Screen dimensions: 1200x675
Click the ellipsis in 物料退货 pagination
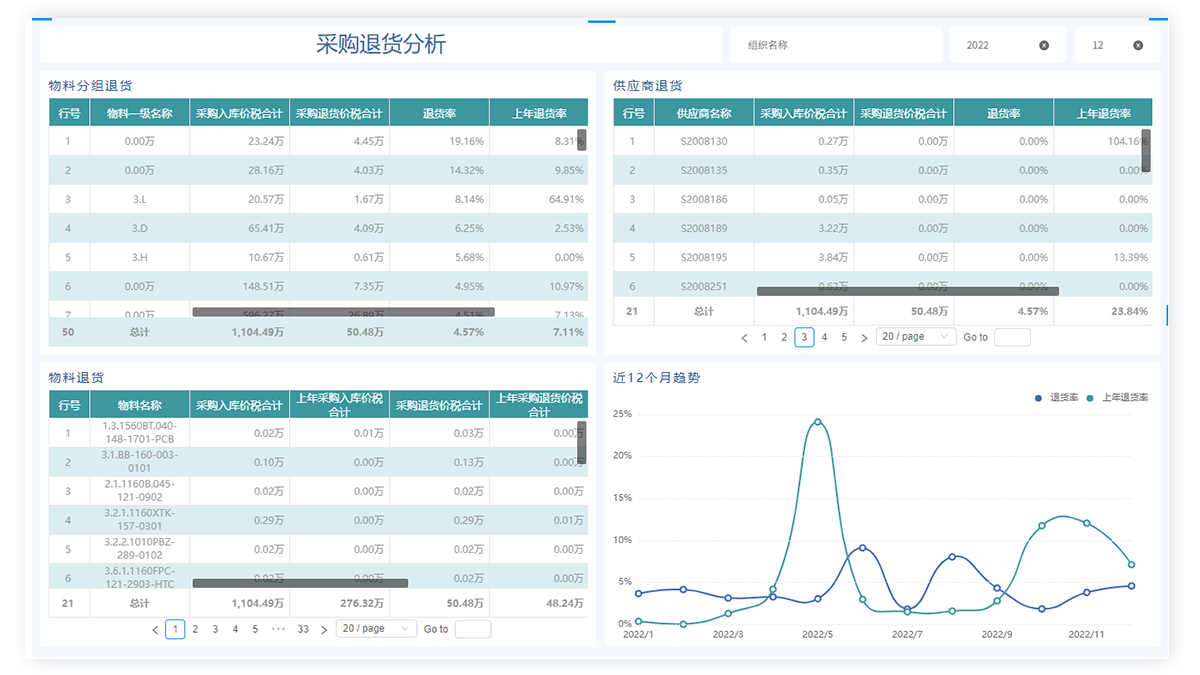click(279, 629)
